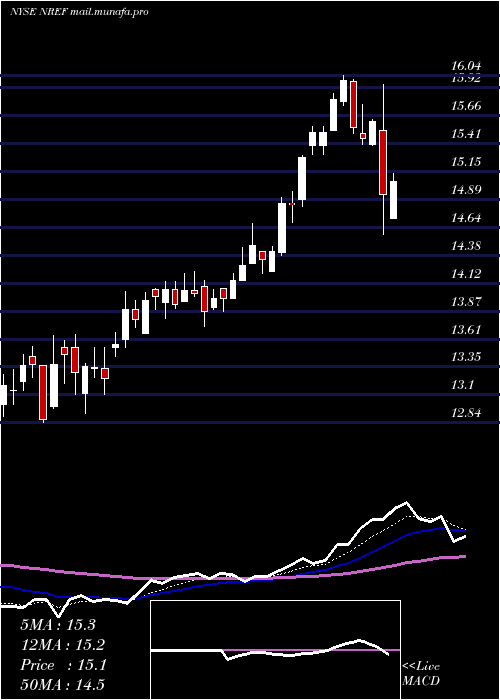Click the 15.66 price axis label
This screenshot has height=700, width=500.
pos(466,106)
